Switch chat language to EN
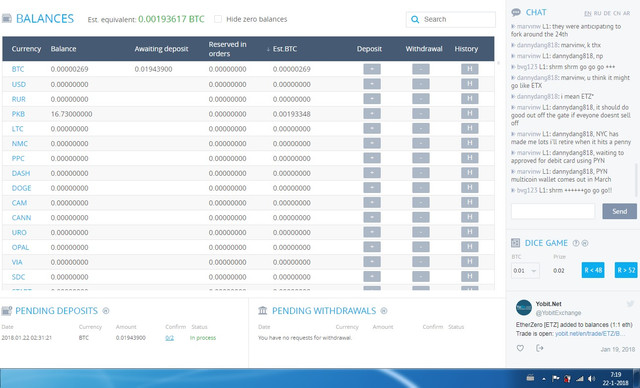This screenshot has width=640, height=388. 587,13
